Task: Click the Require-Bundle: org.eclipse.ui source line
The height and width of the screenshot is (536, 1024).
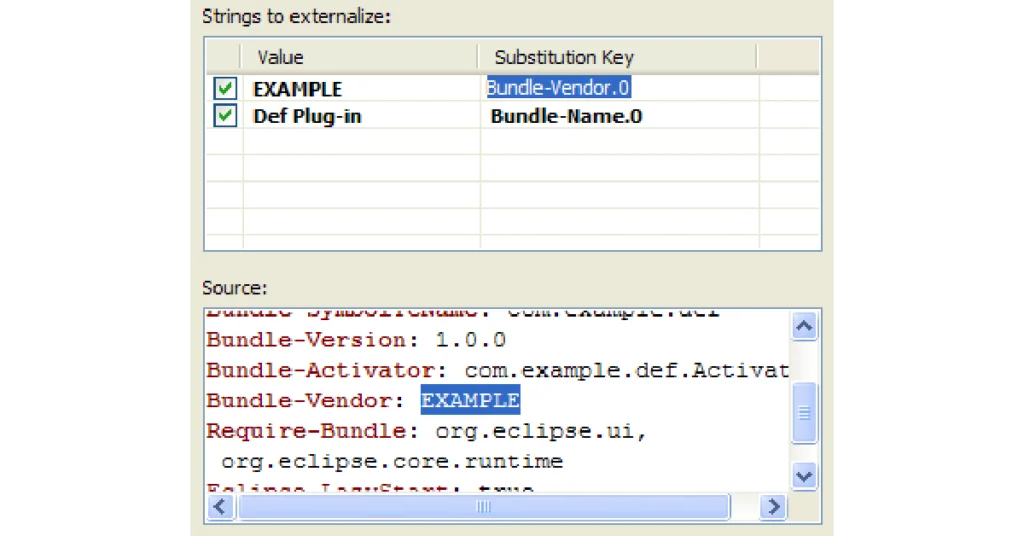Action: coord(426,432)
